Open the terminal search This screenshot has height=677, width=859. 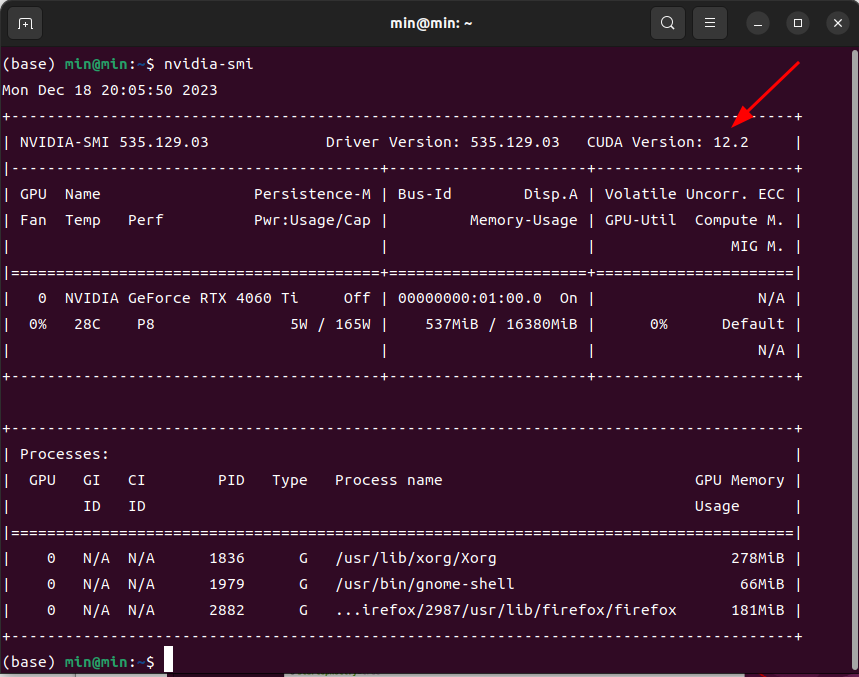(x=667, y=23)
